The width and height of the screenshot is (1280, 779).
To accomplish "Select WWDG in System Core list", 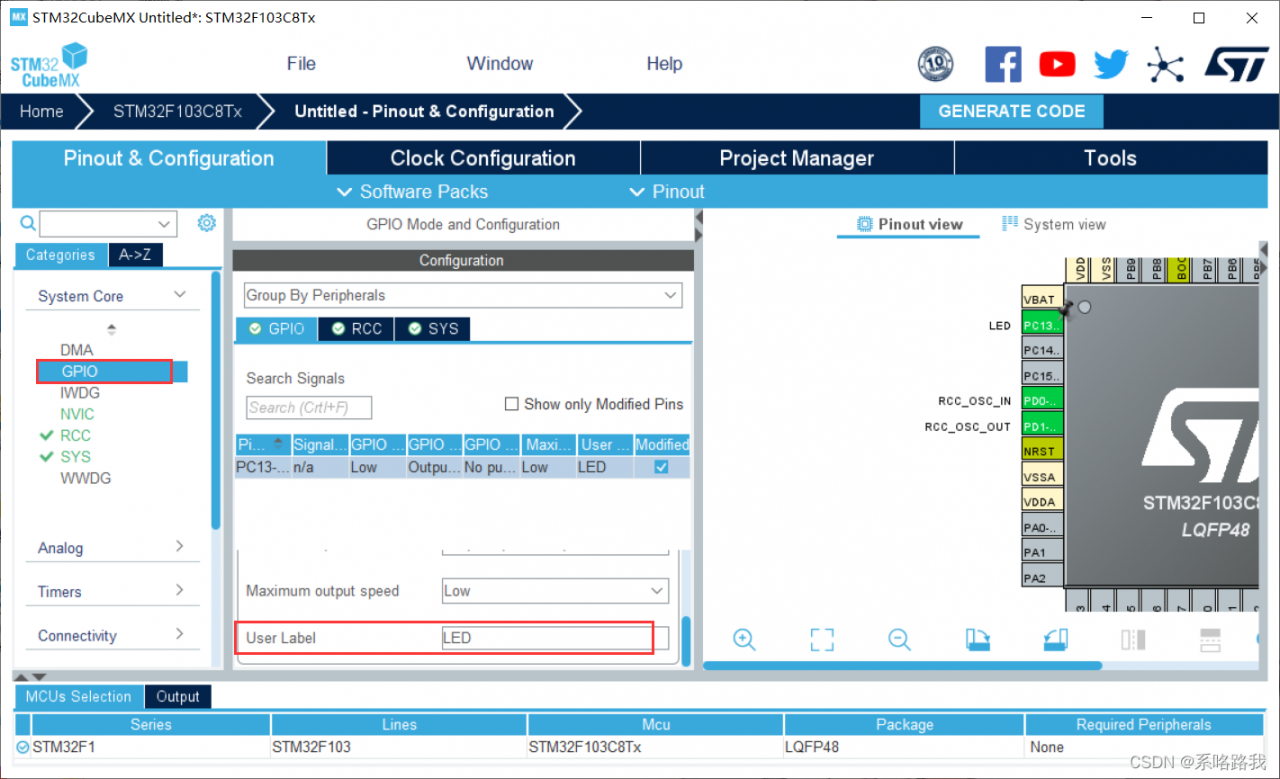I will click(x=85, y=478).
